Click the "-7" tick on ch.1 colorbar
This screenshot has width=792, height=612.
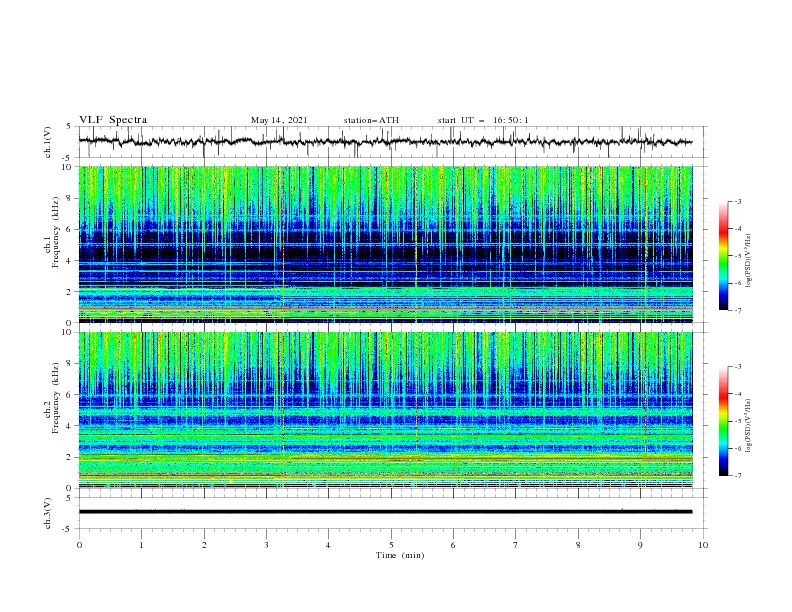click(738, 310)
